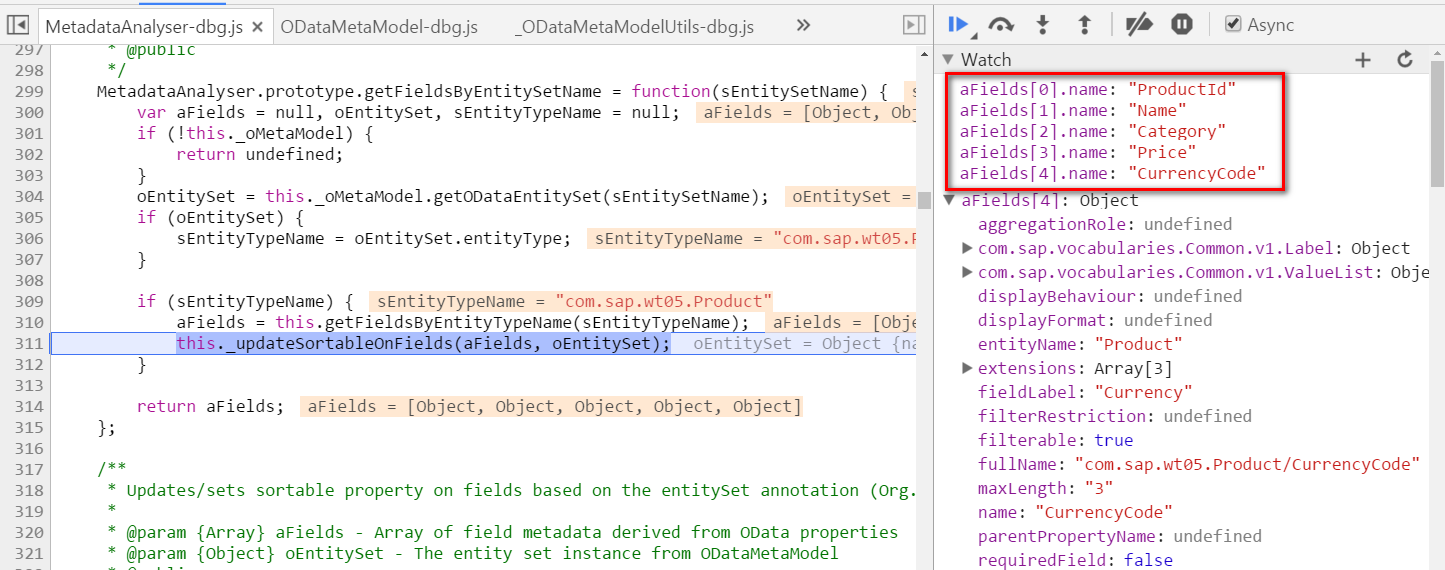
Task: Step out of current function
Action: (1084, 25)
